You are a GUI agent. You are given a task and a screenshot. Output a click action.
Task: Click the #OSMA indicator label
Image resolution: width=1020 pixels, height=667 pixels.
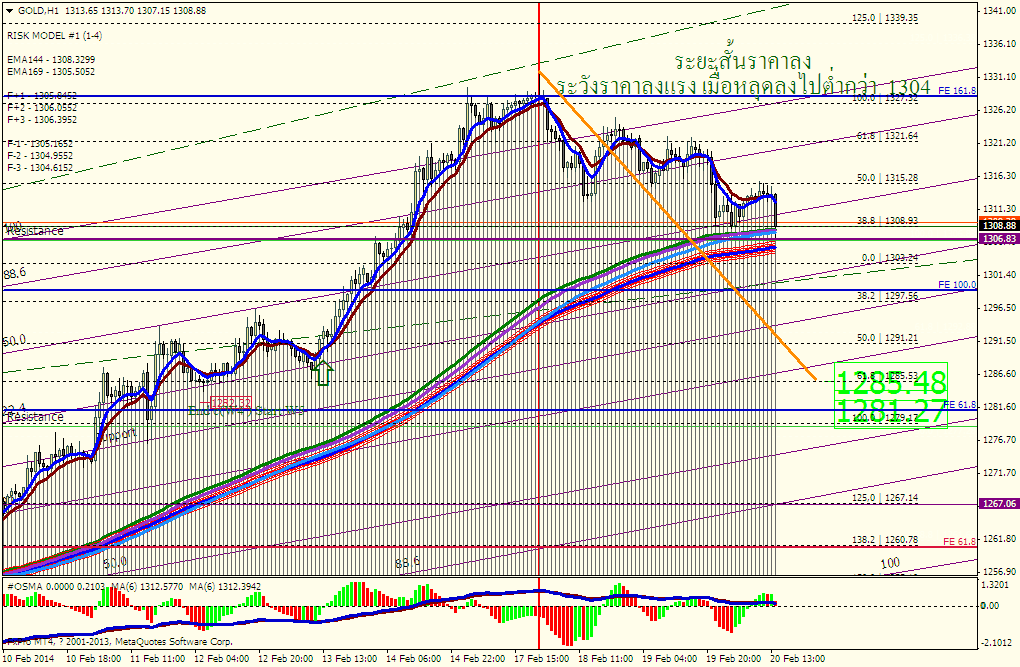pyautogui.click(x=25, y=586)
